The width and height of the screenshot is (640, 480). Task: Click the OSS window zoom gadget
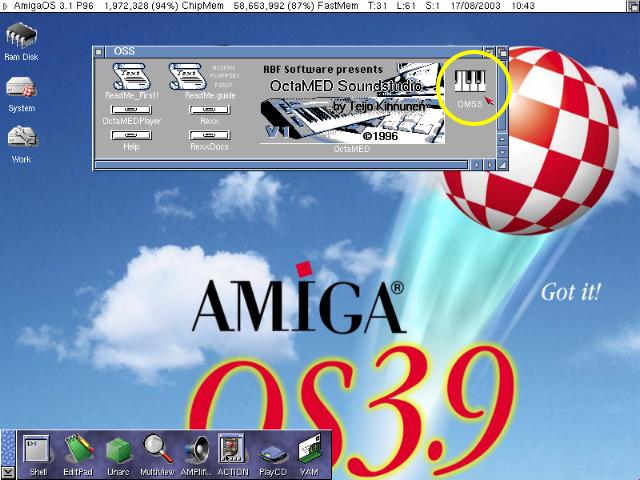coord(489,52)
